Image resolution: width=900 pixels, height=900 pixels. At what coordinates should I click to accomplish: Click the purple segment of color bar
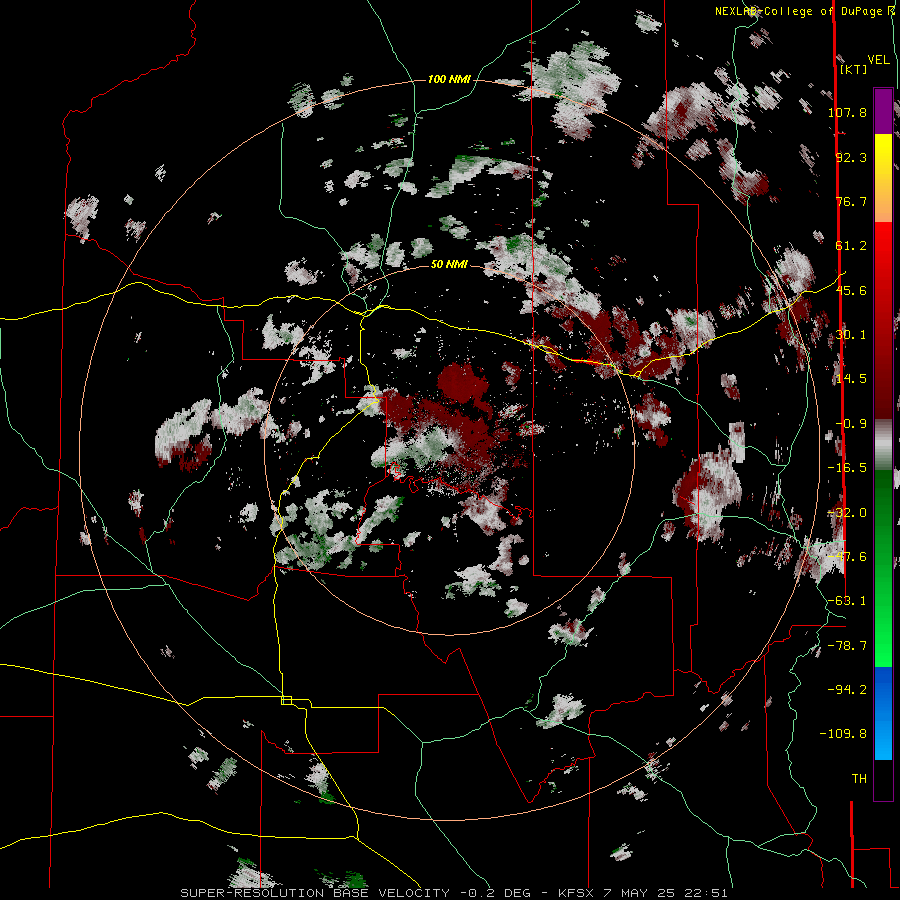(883, 111)
